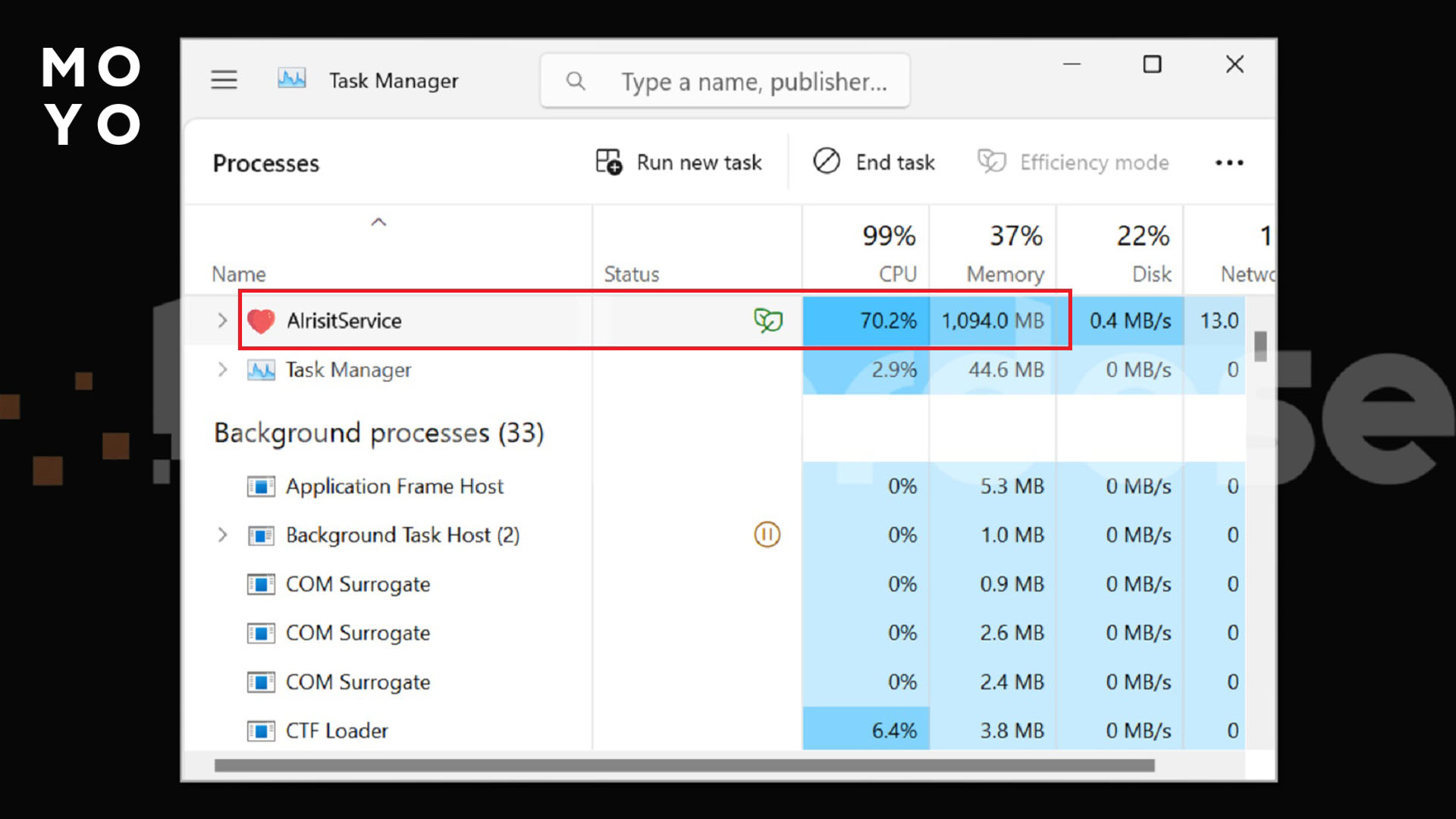Expand the Task Manager process row
Viewport: 1456px width, 819px height.
[x=222, y=369]
